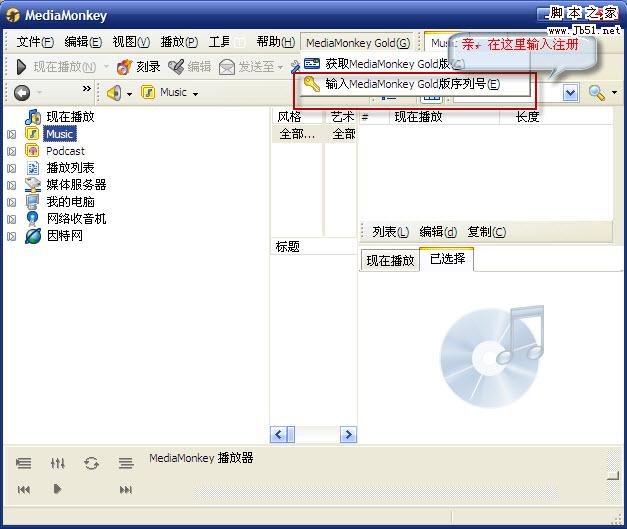Select 网络收音机 in the tree
Screen dimensions: 627x529
point(76,218)
